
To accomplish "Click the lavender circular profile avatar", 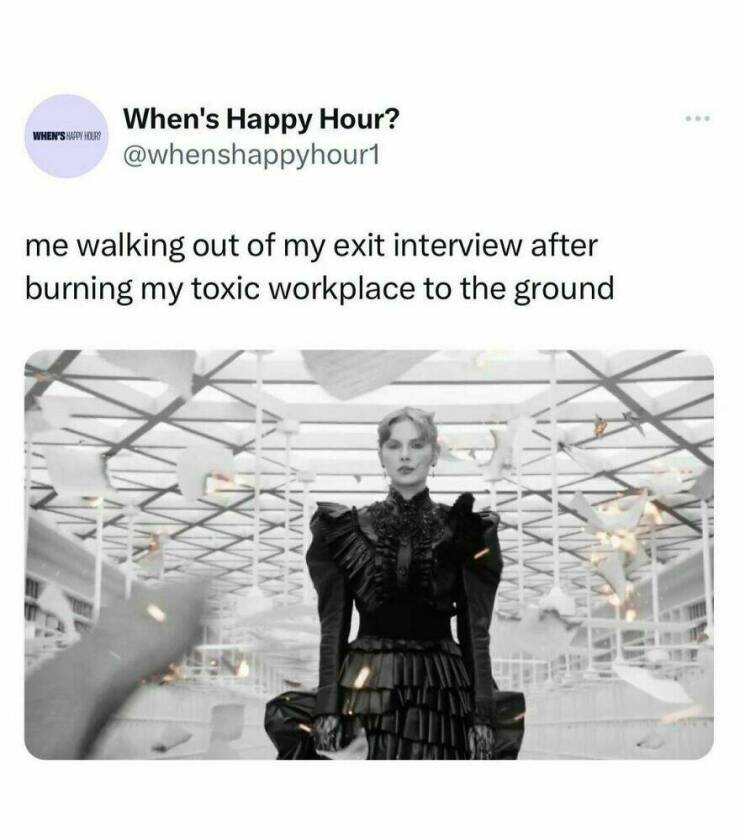I will [x=67, y=136].
